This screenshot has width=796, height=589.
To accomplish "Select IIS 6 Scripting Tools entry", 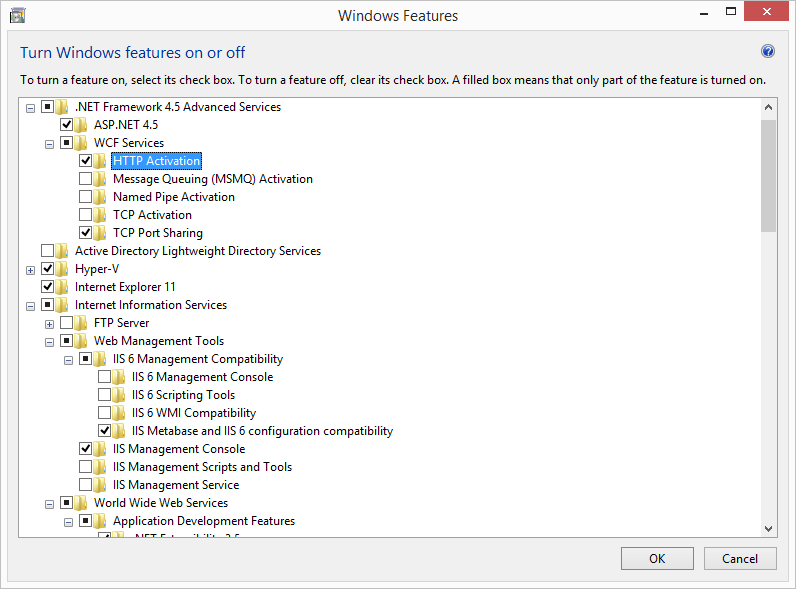I will [x=183, y=395].
